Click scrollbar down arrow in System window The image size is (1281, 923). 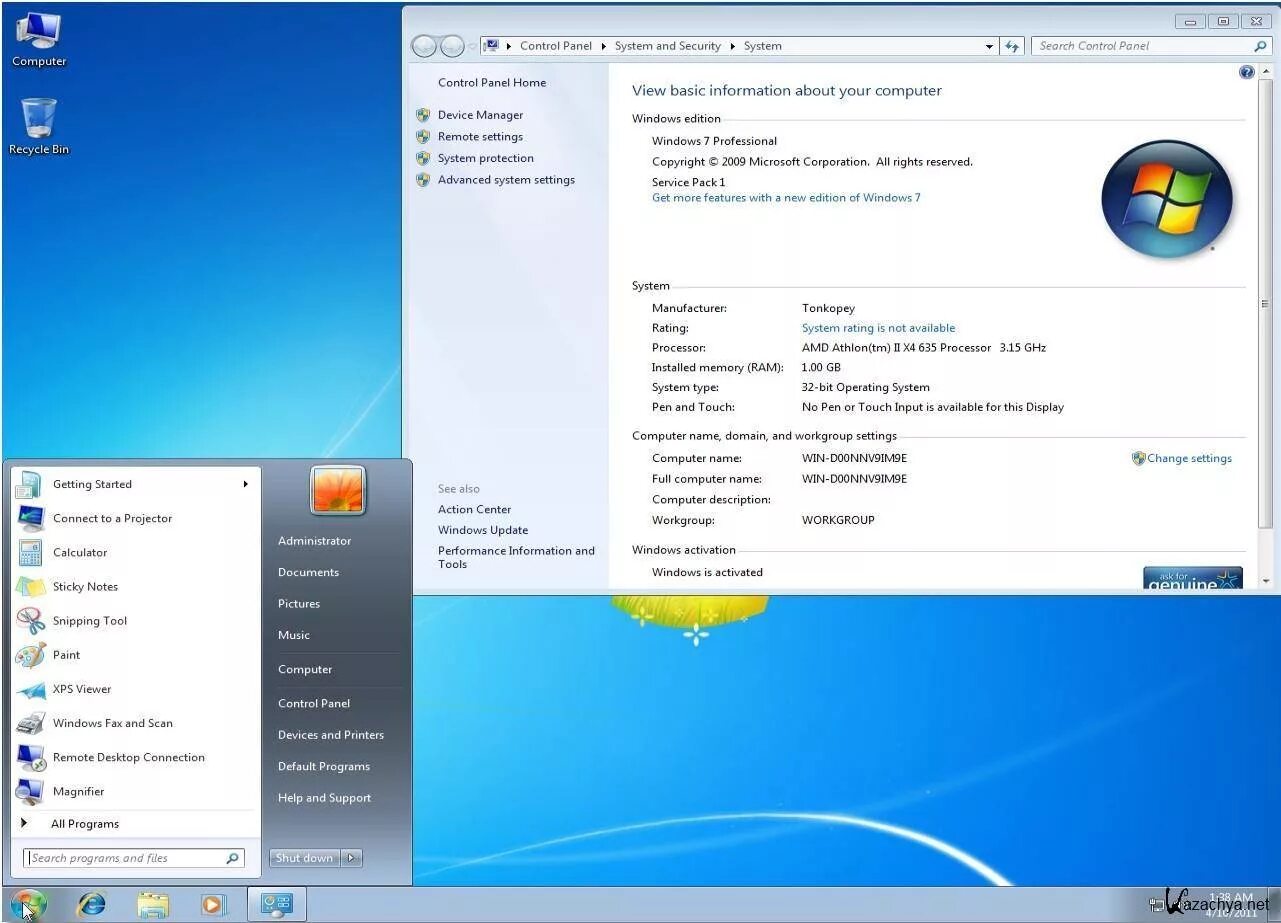pyautogui.click(x=1265, y=580)
